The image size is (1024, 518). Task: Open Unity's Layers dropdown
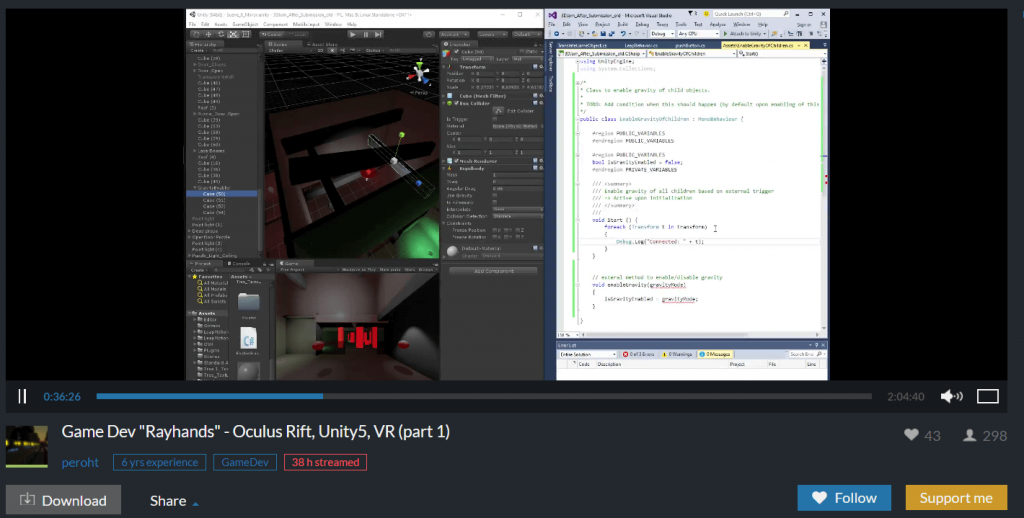492,35
